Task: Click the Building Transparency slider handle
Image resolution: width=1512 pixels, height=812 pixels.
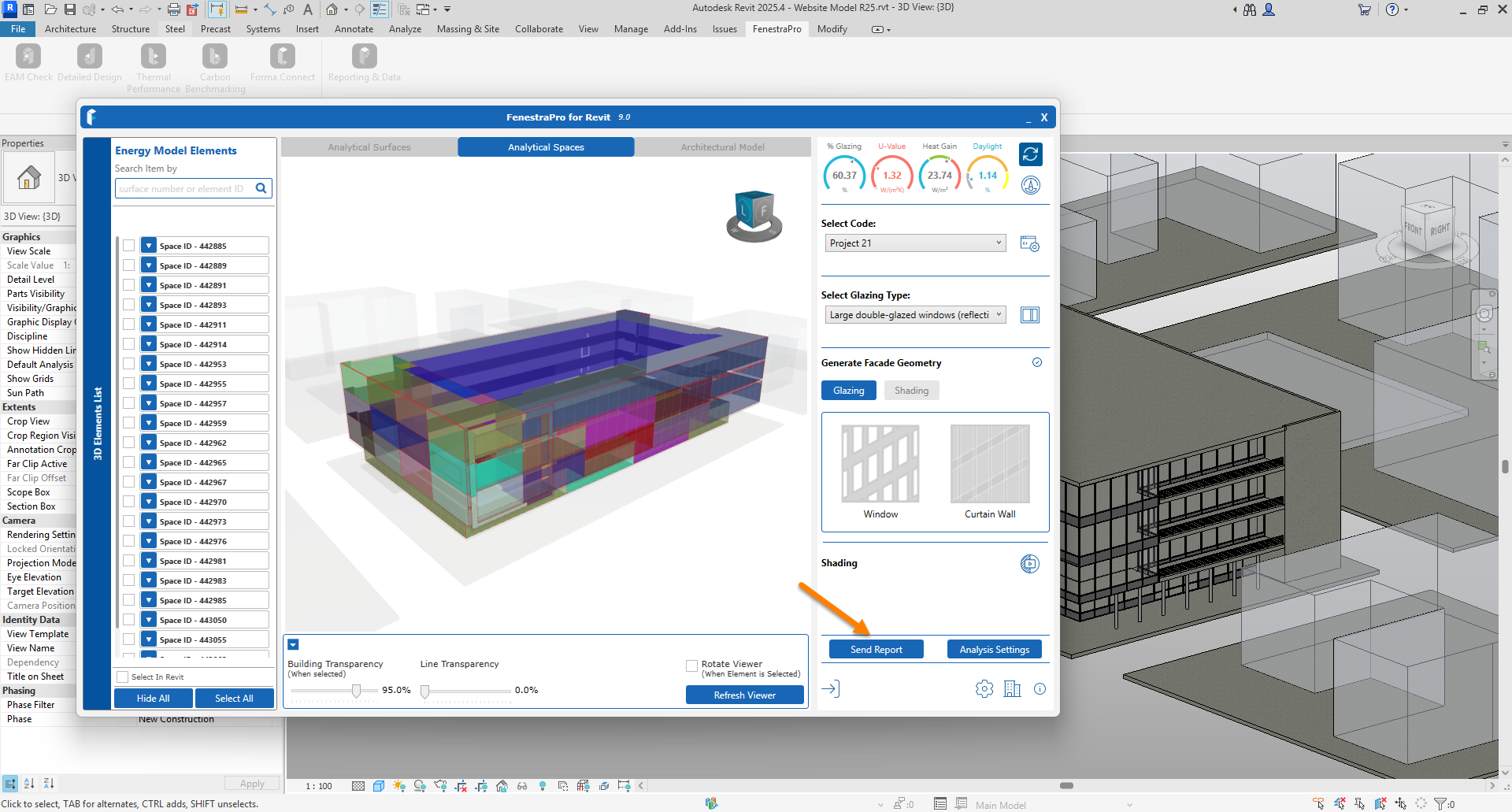Action: coord(357,691)
